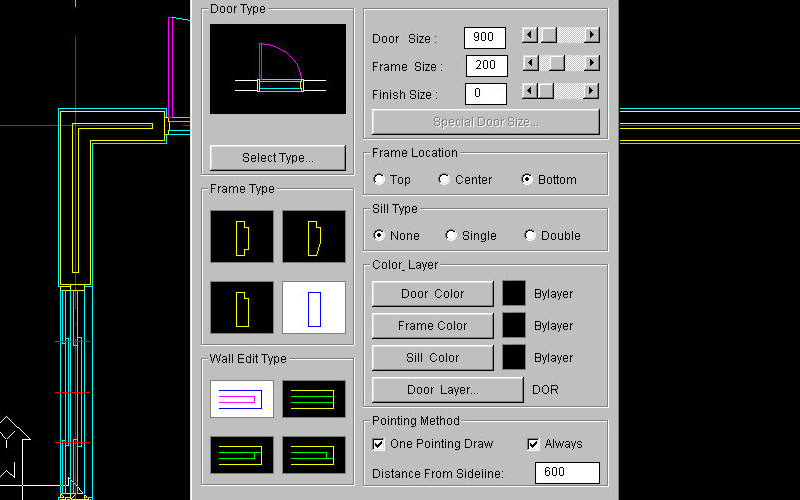Set frame location to Top
800x500 pixels.
[380, 180]
